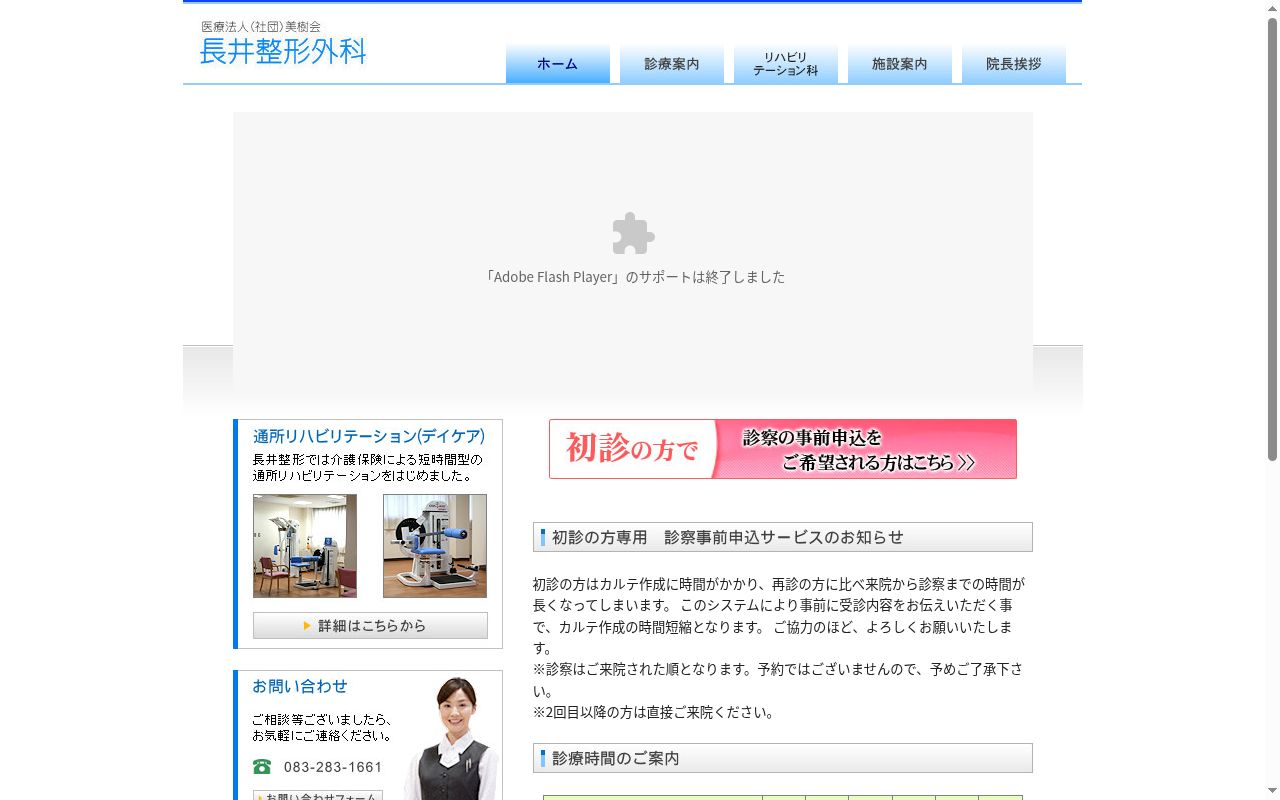1280x800 pixels.
Task: Click the Flash plugin puzzle piece icon
Action: tap(633, 233)
